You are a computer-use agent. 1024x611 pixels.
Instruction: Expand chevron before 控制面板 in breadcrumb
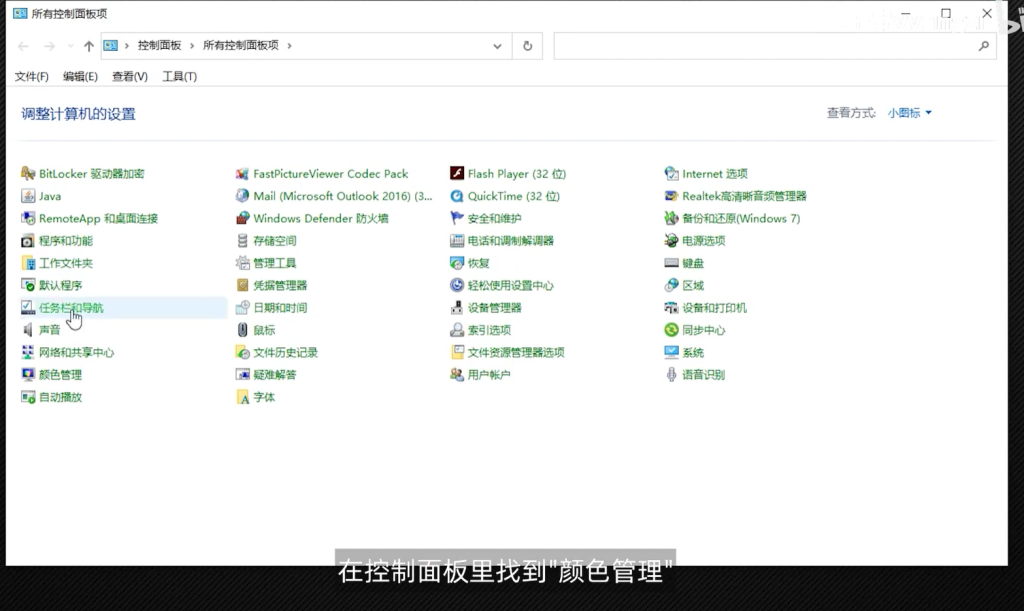coord(127,46)
